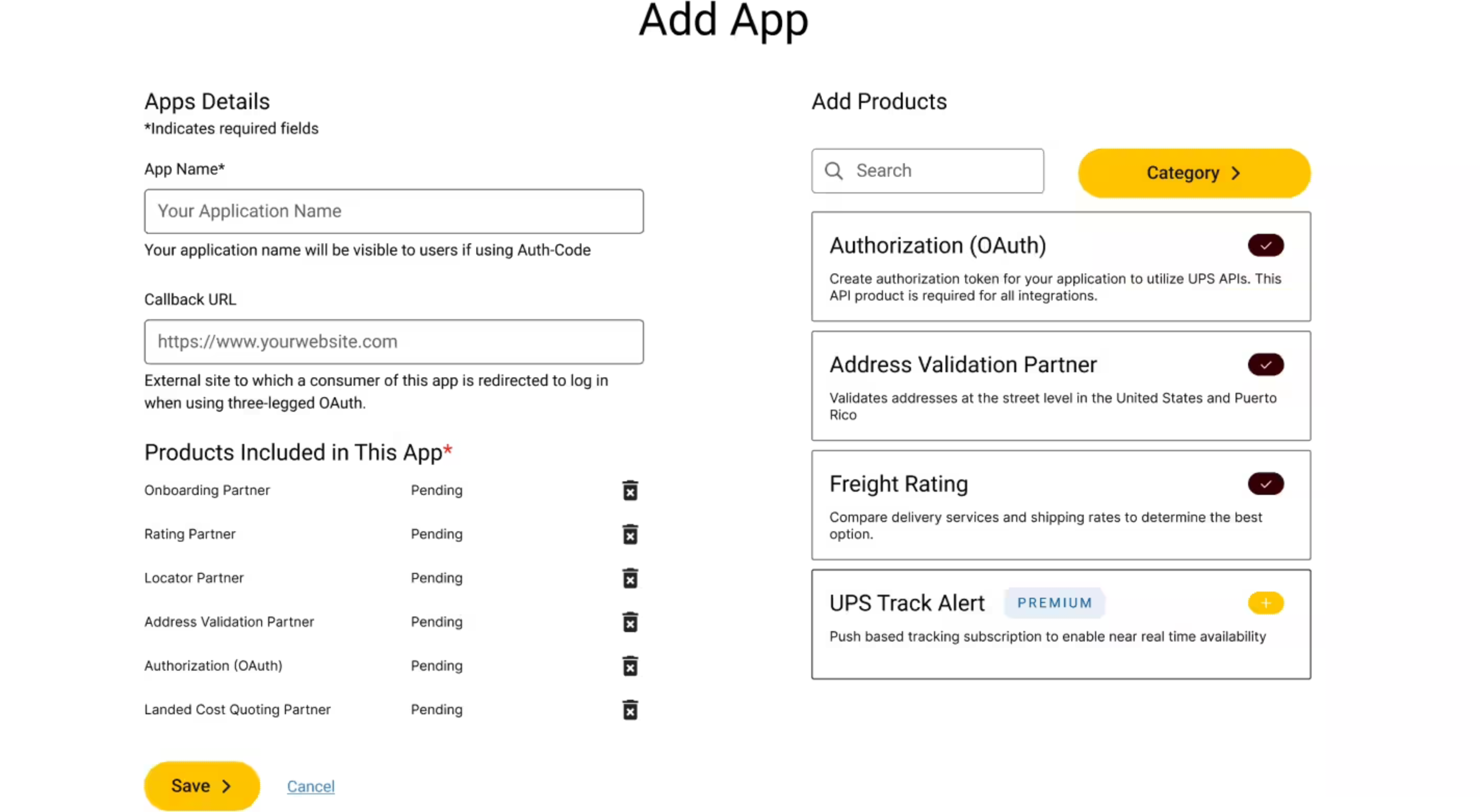Click the search magnifier icon
The width and height of the screenshot is (1480, 812).
[834, 171]
